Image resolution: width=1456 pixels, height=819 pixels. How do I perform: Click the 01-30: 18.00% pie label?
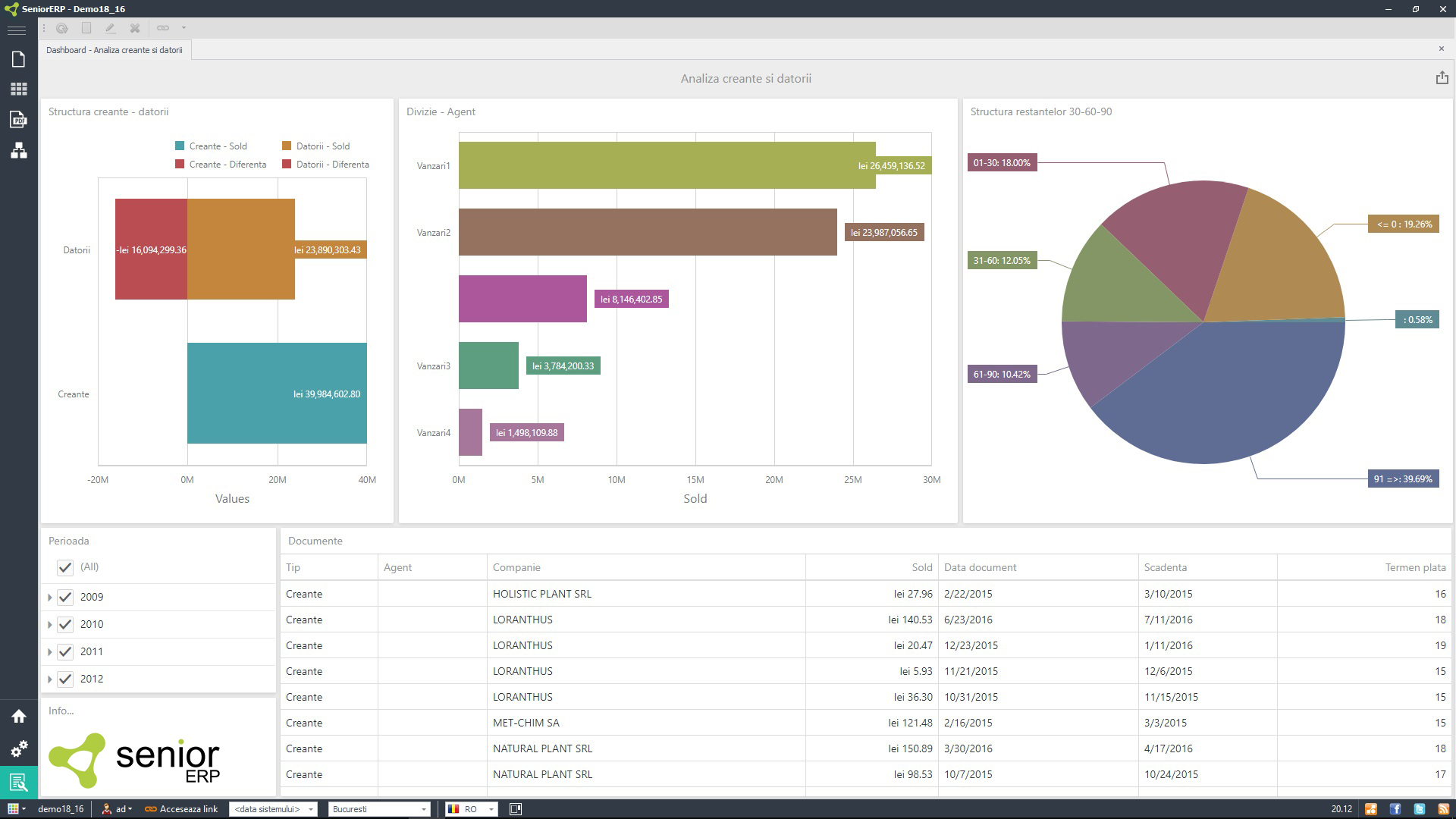point(1002,162)
